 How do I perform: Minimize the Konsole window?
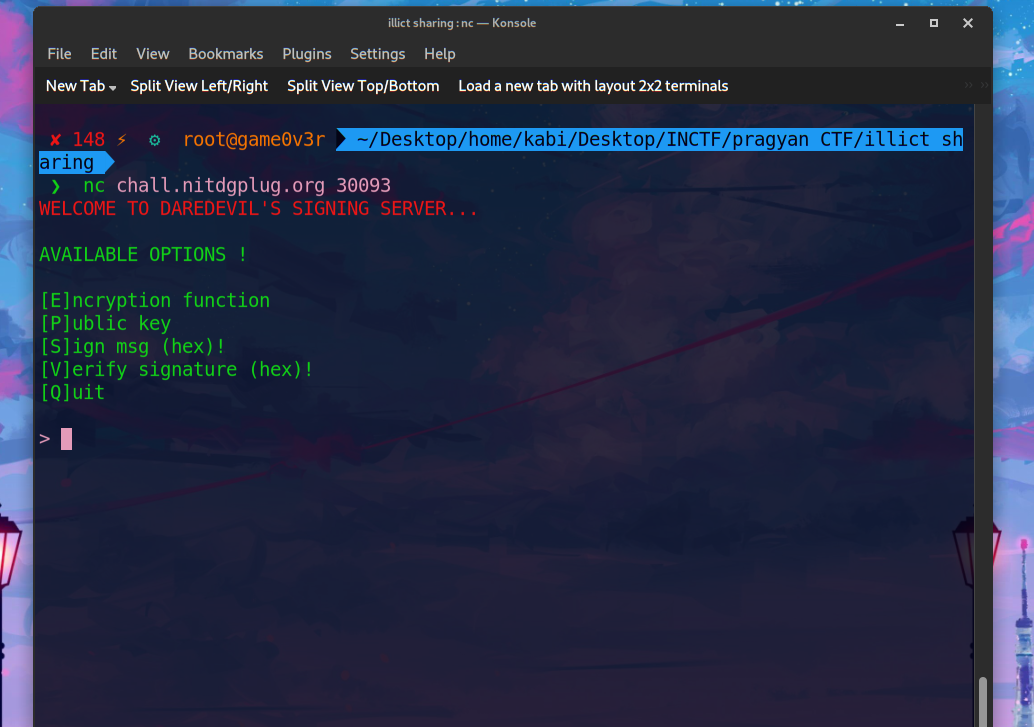click(x=899, y=24)
